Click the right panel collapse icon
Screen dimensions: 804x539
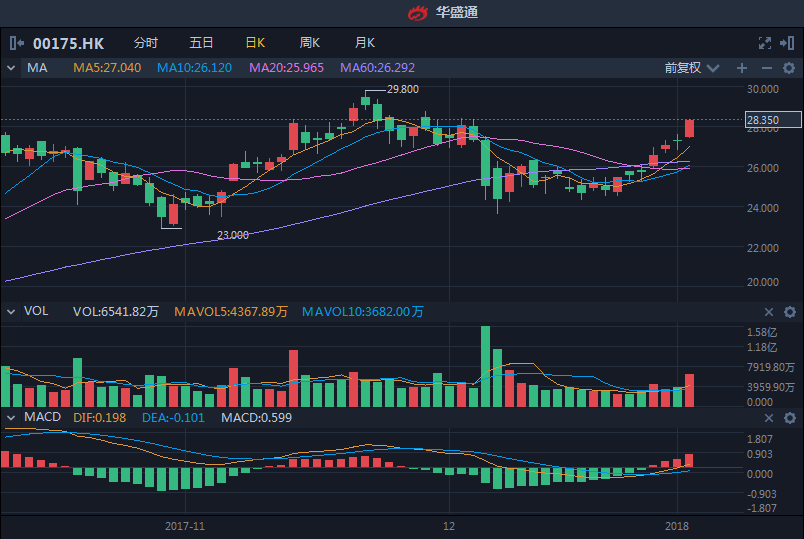tap(789, 43)
